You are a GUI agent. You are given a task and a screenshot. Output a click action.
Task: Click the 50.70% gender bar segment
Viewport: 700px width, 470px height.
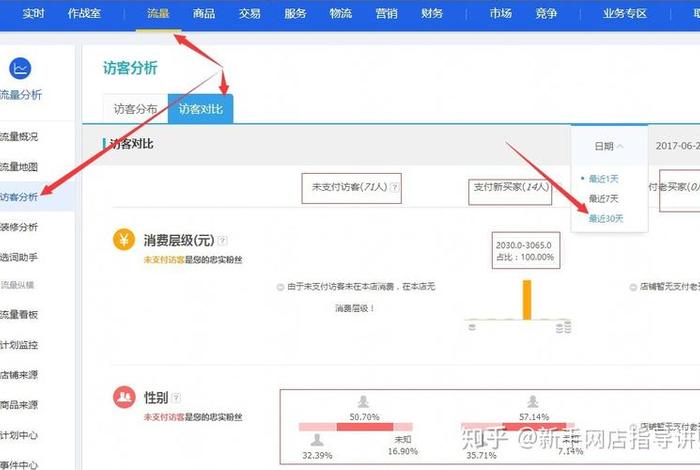click(365, 427)
